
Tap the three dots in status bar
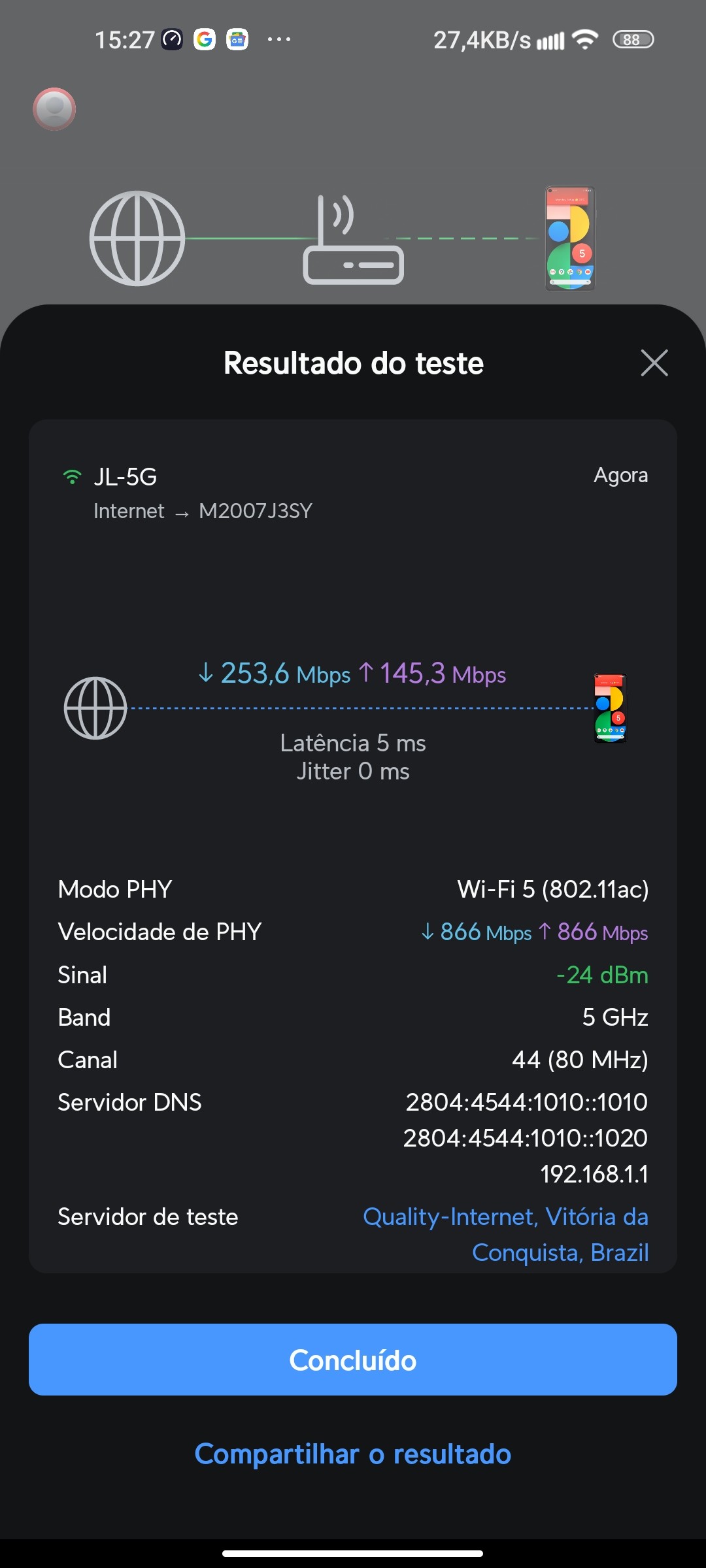pos(279,40)
